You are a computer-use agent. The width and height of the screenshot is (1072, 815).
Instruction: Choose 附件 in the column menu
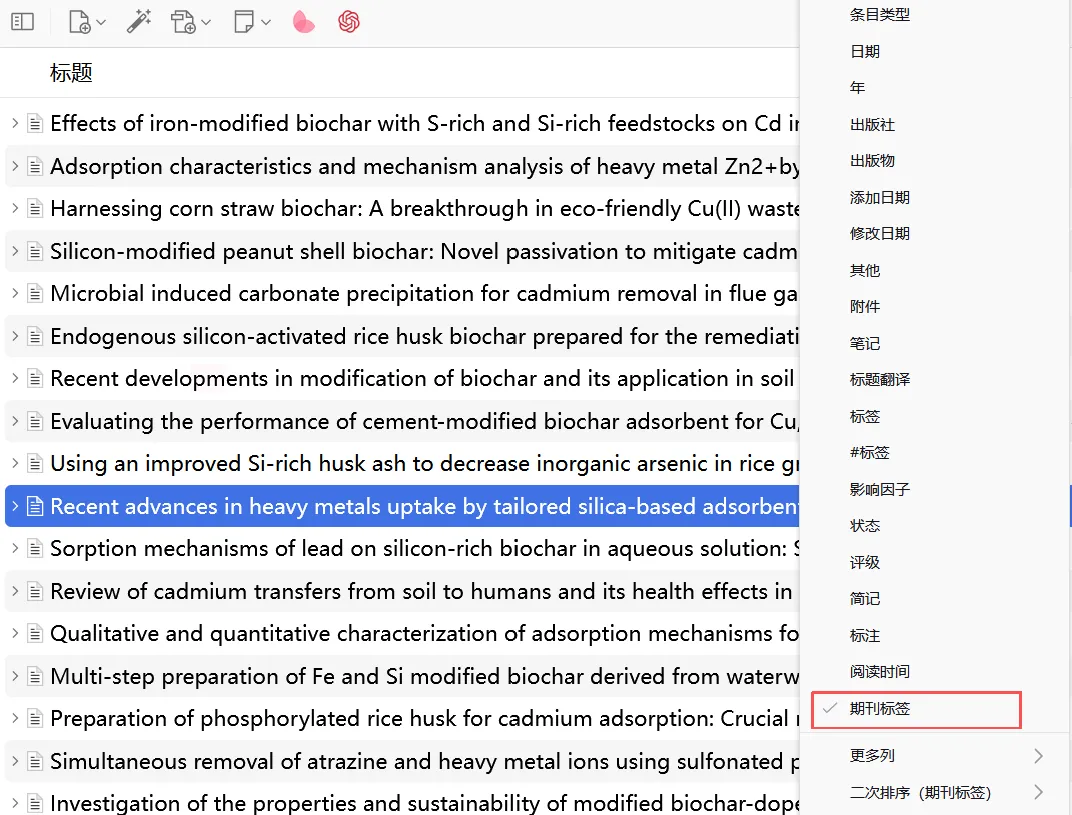[864, 307]
